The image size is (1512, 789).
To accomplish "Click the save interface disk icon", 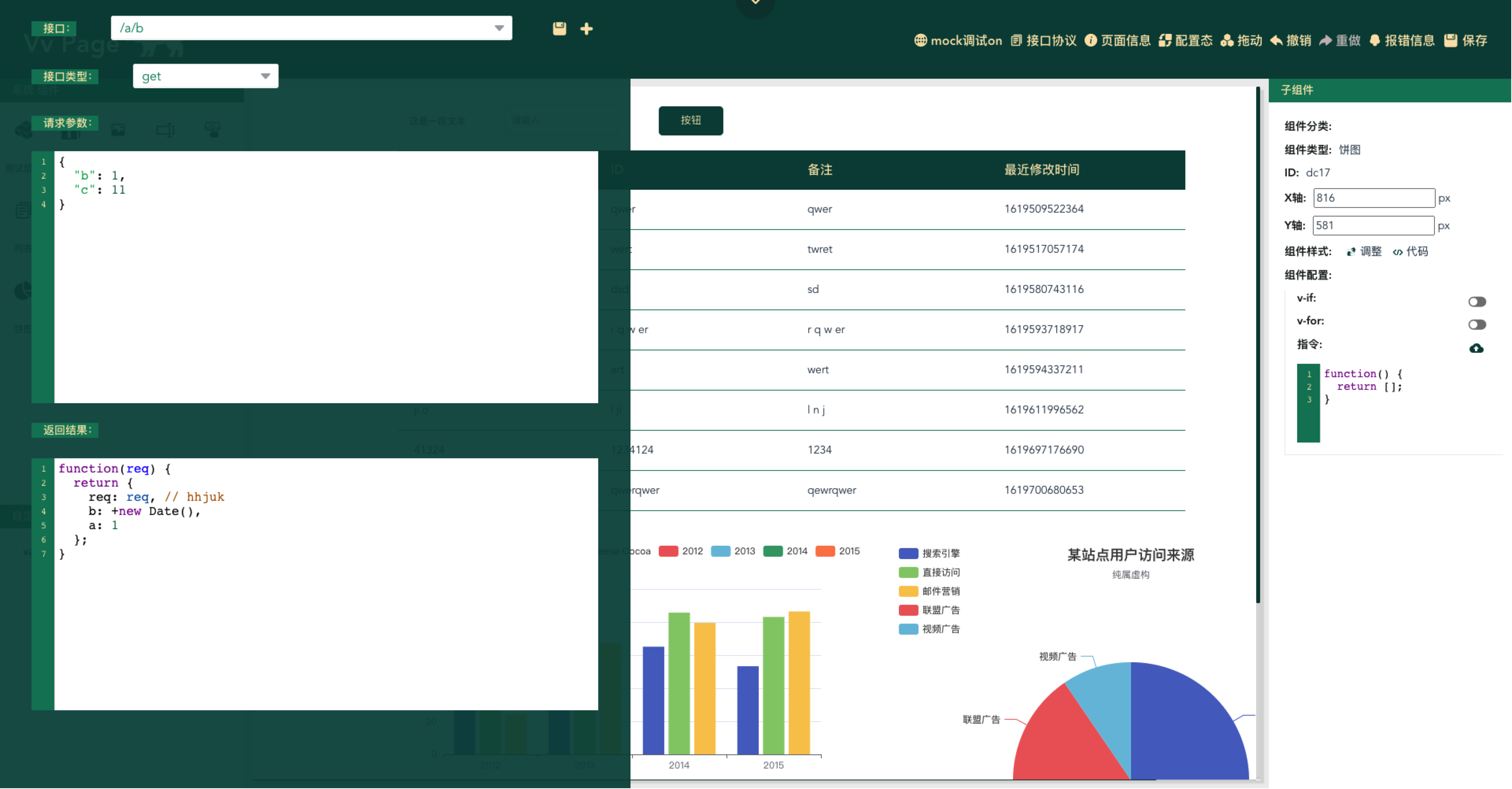I will [x=559, y=28].
